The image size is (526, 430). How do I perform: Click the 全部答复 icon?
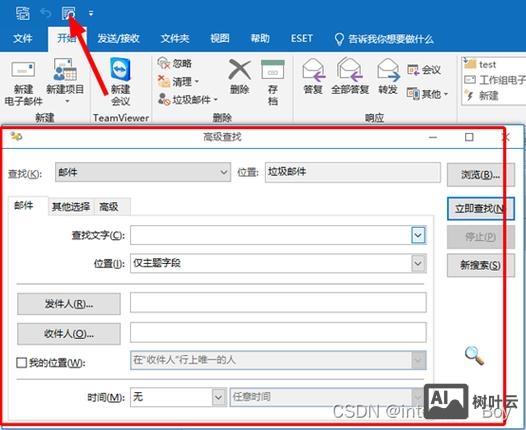(x=350, y=70)
